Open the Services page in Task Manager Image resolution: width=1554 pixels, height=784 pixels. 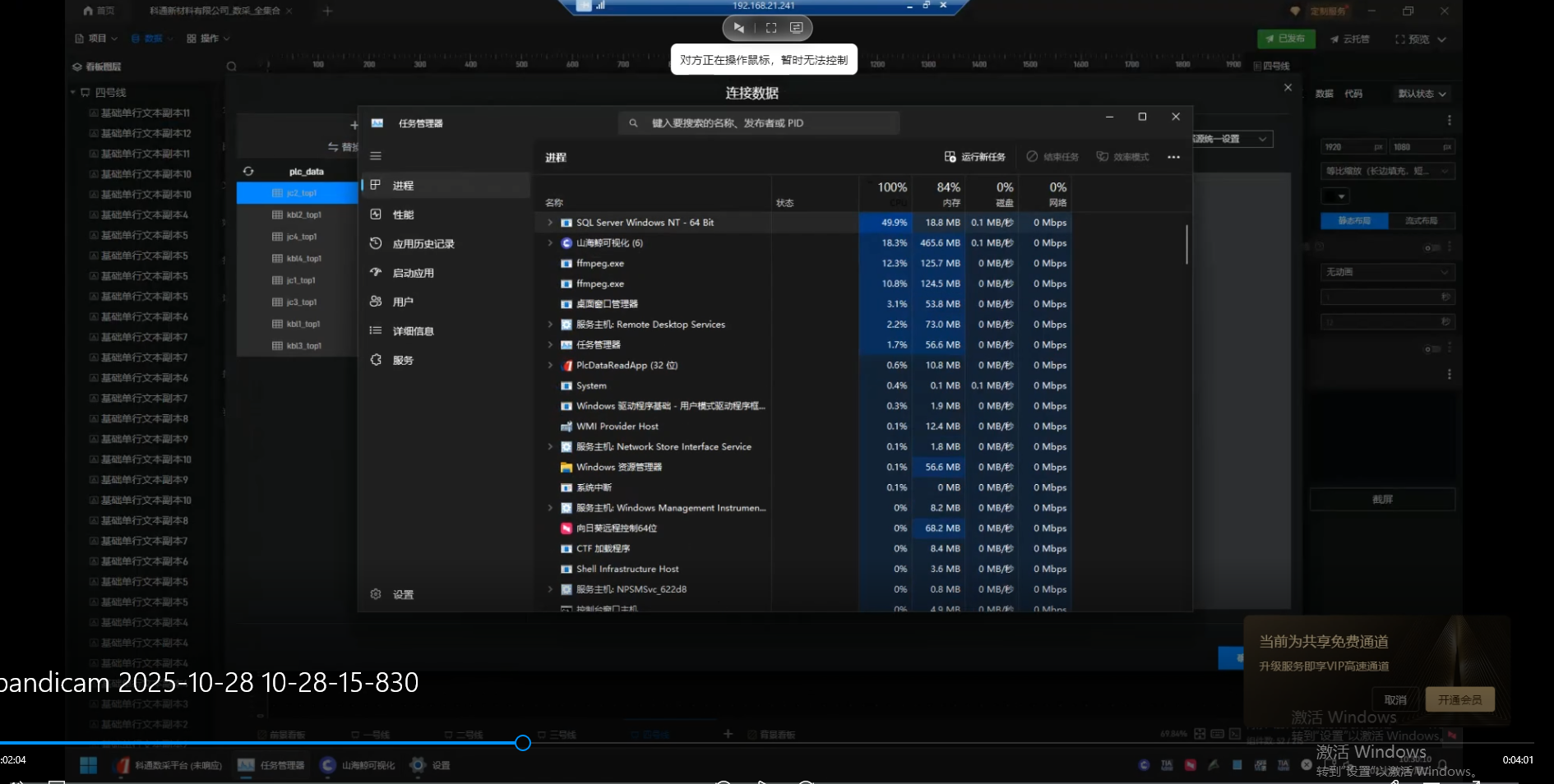click(402, 360)
